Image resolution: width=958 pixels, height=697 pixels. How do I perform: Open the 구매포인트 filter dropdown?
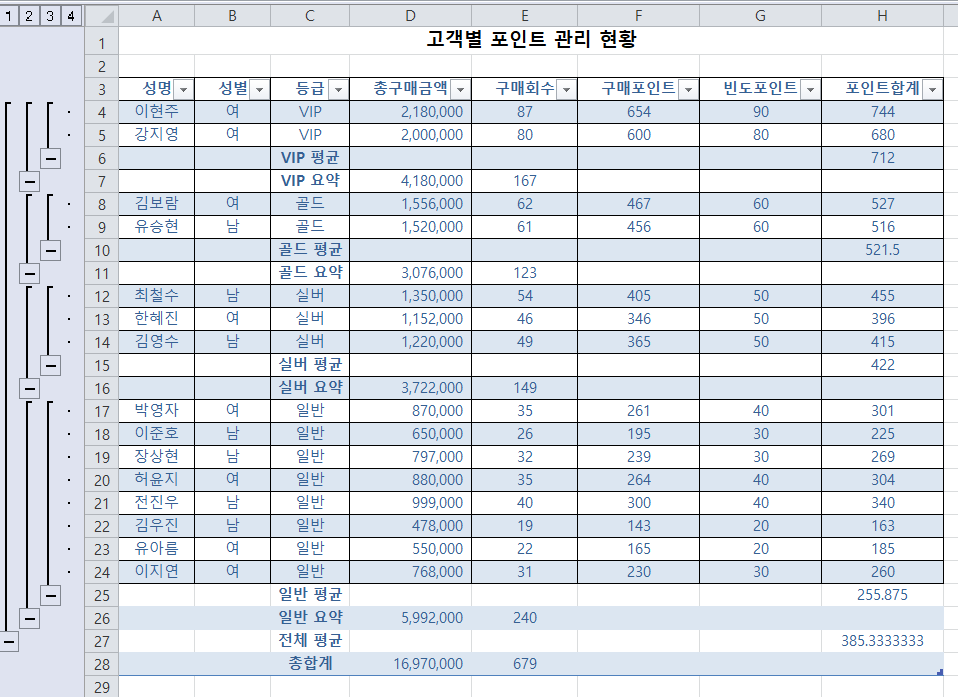coord(689,90)
